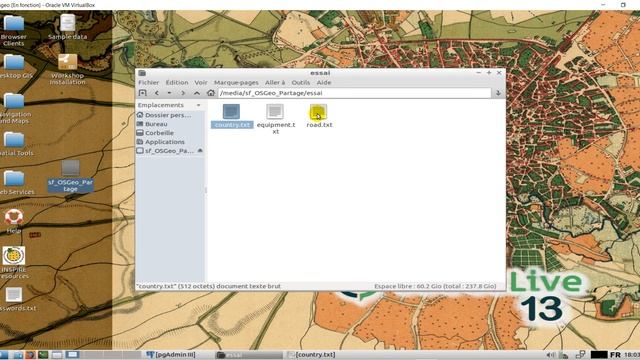This screenshot has height=360, width=640.
Task: Open Browser Clients desktop folder
Action: pyautogui.click(x=14, y=31)
